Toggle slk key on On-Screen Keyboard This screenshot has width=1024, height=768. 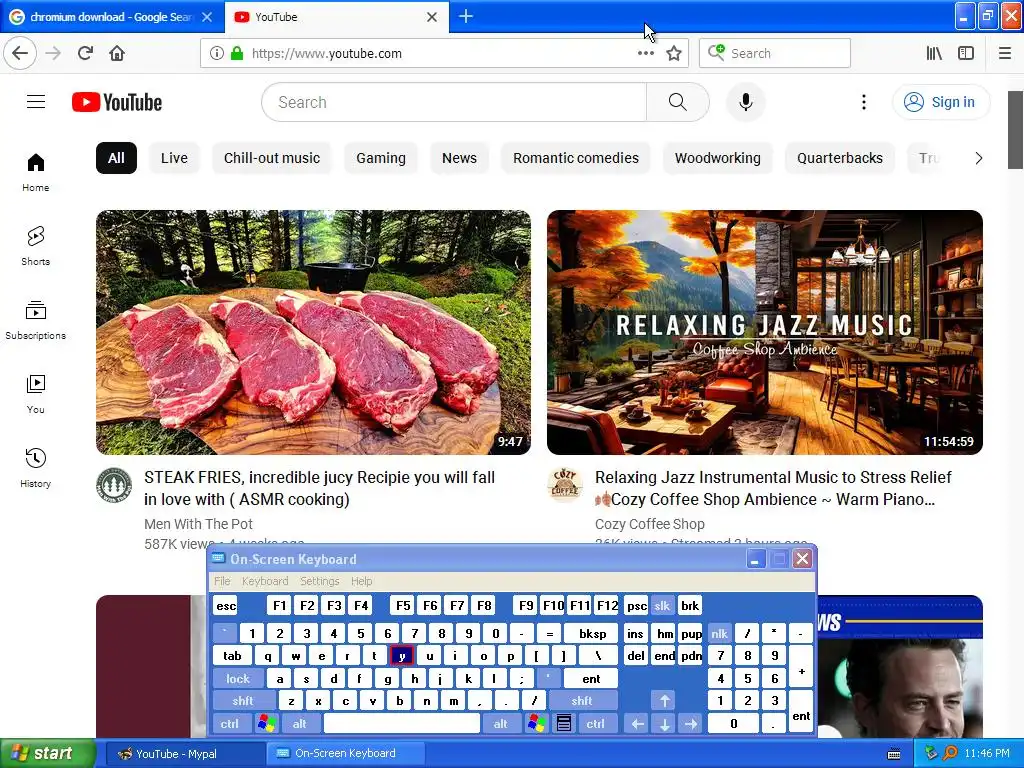pos(662,605)
